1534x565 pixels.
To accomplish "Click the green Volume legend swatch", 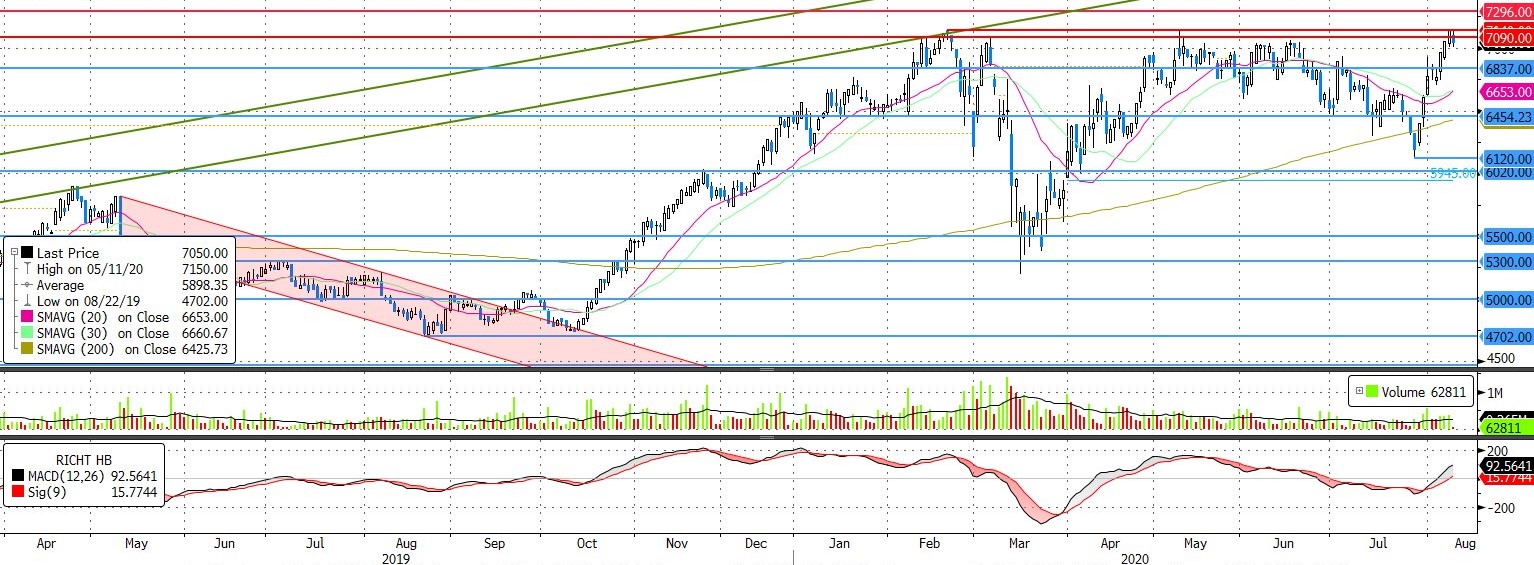I will pos(1372,392).
